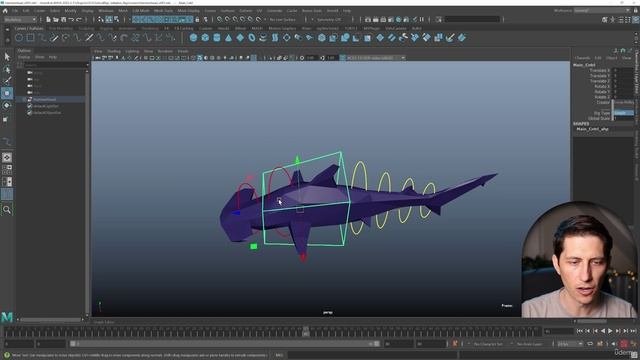Choose the Scale tool in toolbox
Viewport: 640px width, 360px height.
[x=6, y=119]
